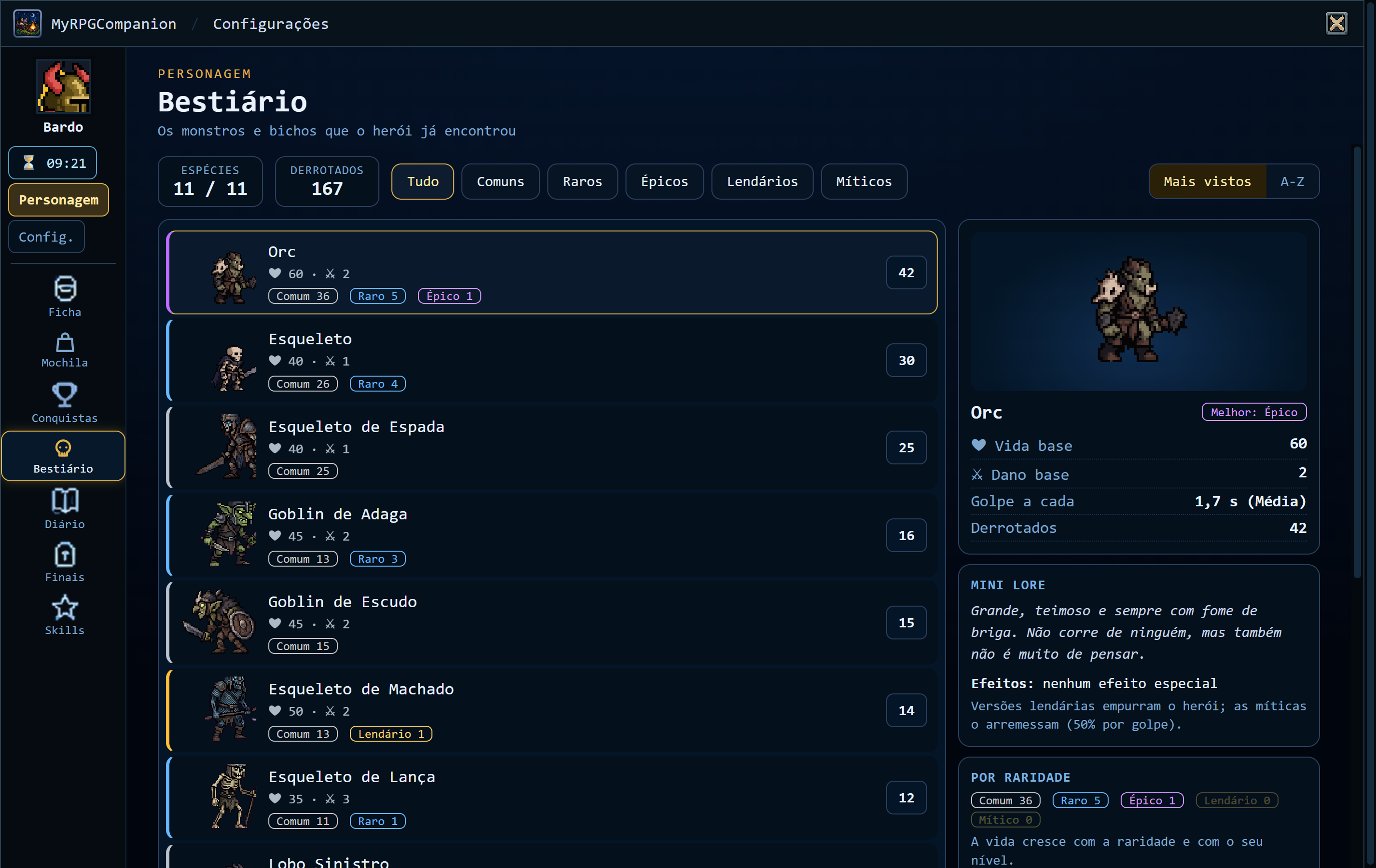
Task: Open the Finais icon in sidebar
Action: coord(64,562)
